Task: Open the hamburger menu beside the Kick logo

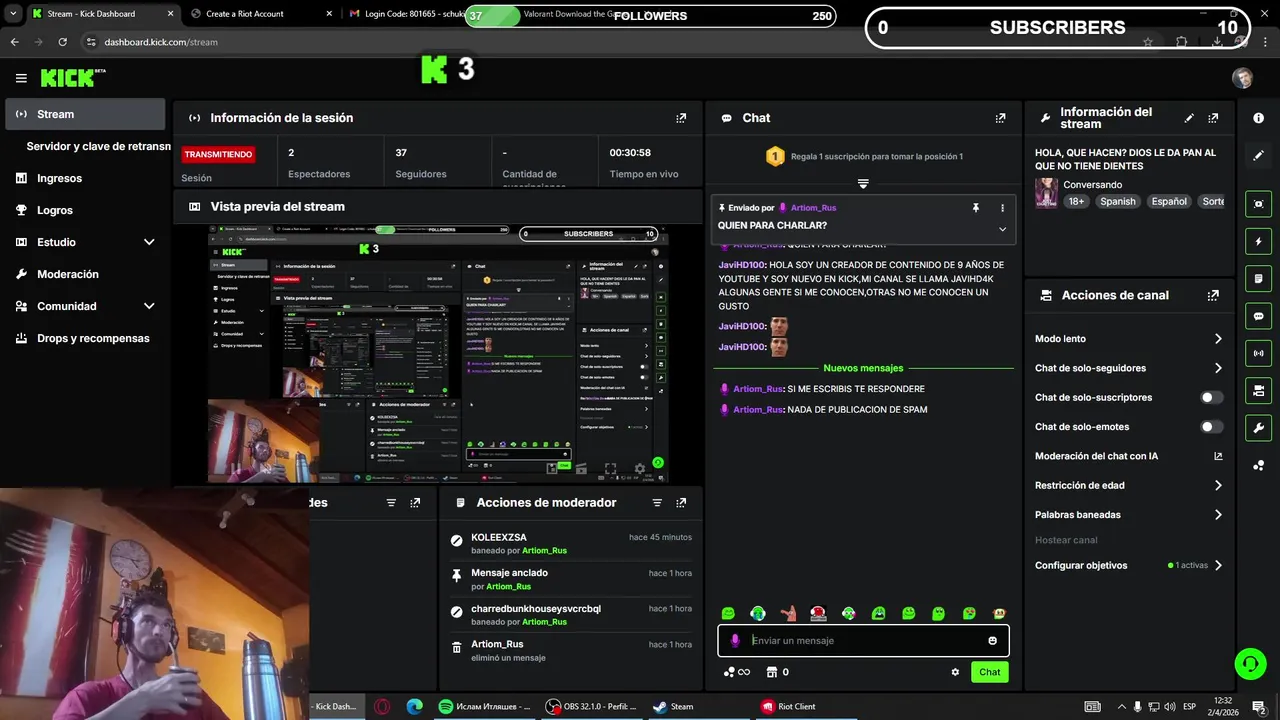Action: 21,78
